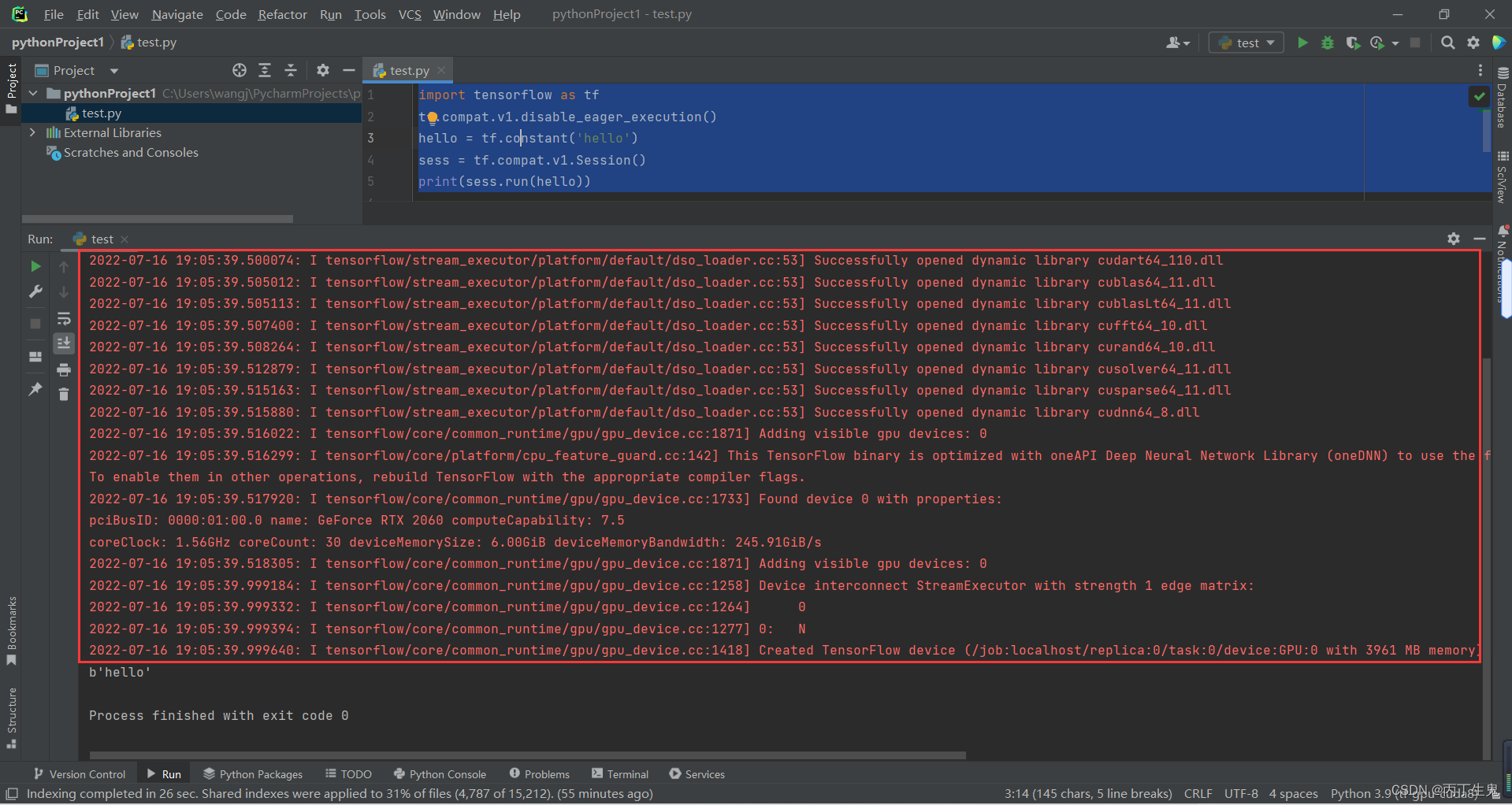Viewport: 1512px width, 805px height.
Task: Open editor tab options three-dot icon
Action: click(1480, 70)
